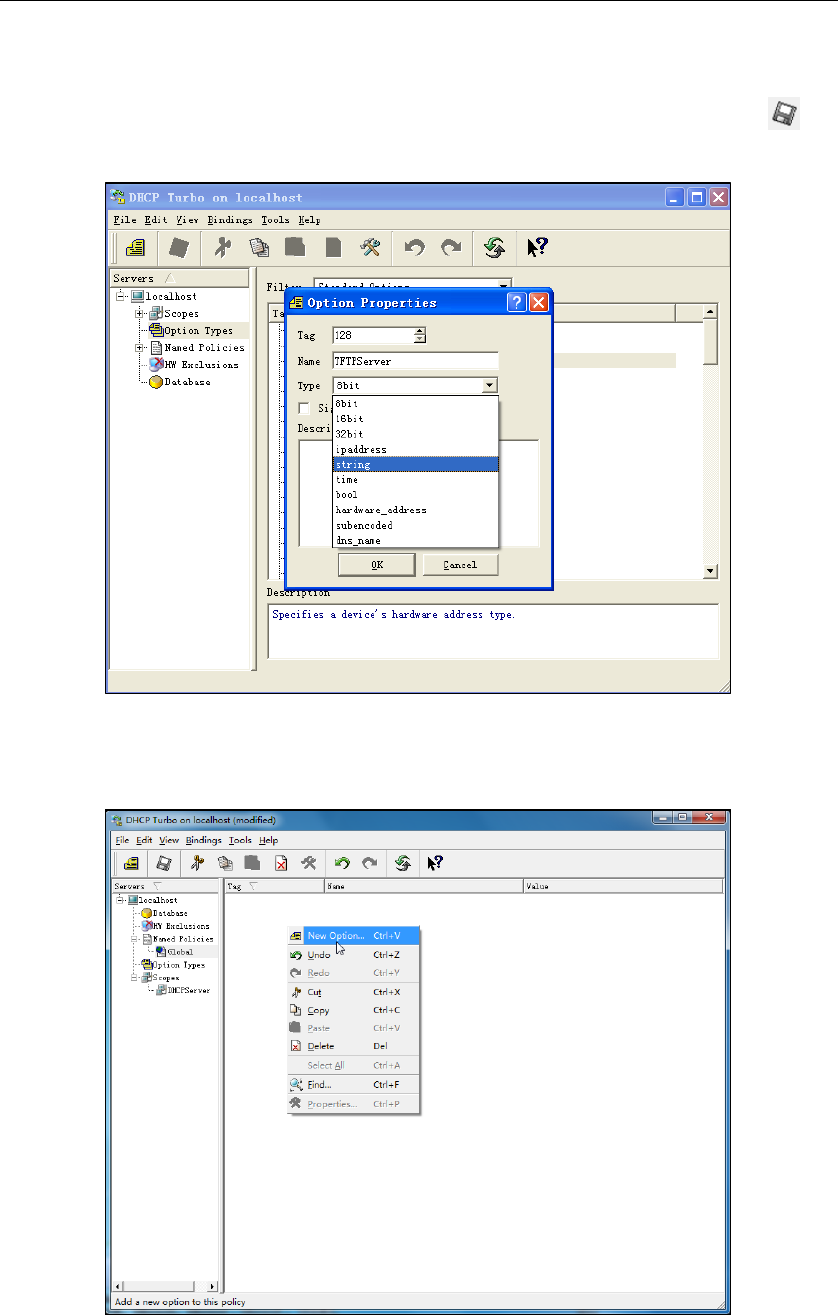Open Help menu in lower window
This screenshot has height=1315, width=838.
[x=269, y=840]
